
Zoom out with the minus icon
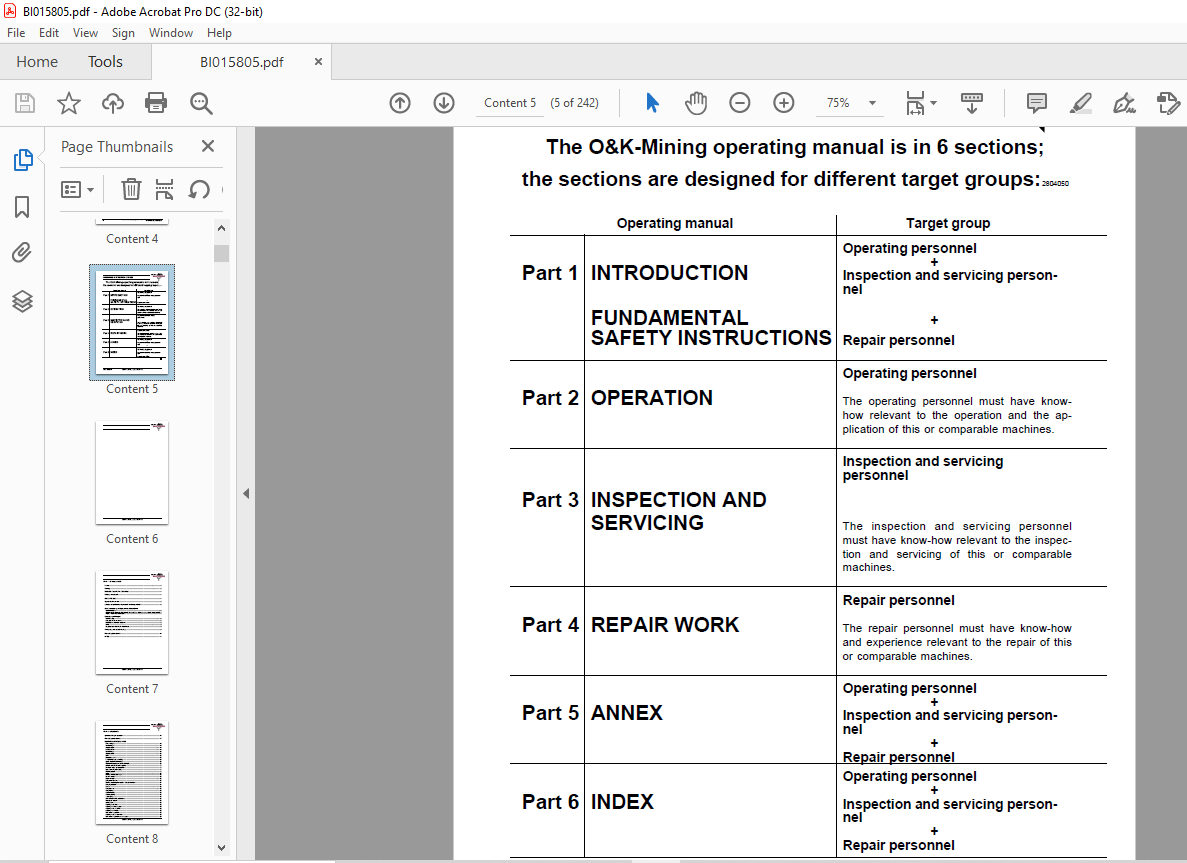(740, 103)
